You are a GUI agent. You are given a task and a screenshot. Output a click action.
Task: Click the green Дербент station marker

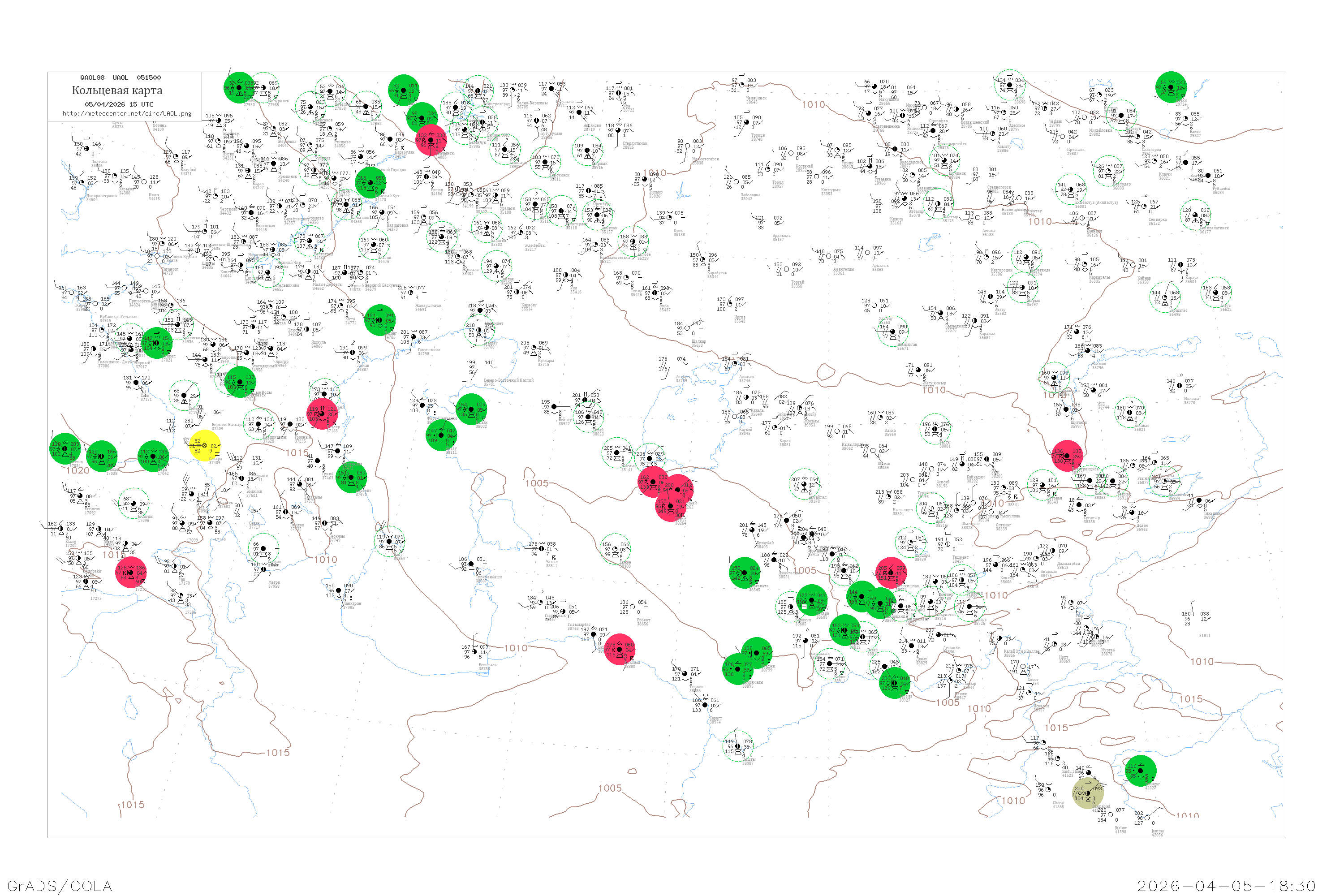351,477
